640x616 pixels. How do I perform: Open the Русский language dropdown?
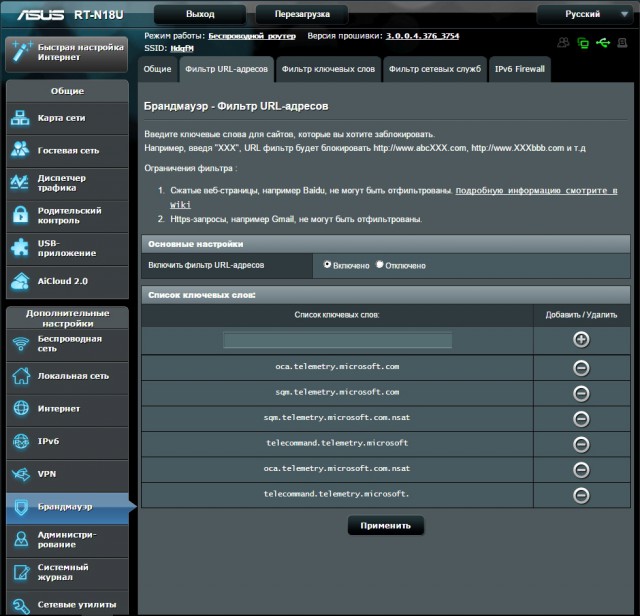tap(587, 14)
